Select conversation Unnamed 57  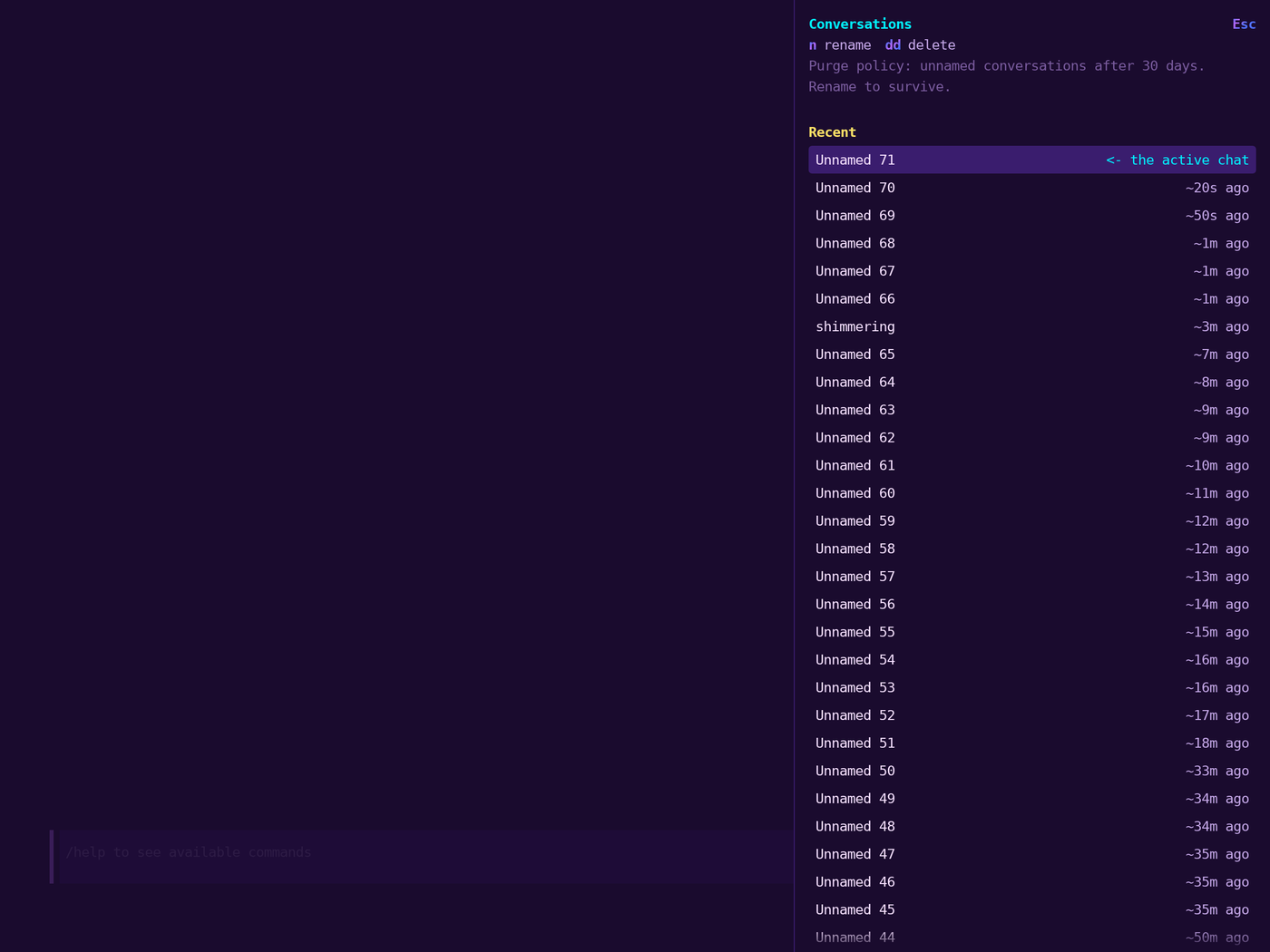tap(1032, 577)
